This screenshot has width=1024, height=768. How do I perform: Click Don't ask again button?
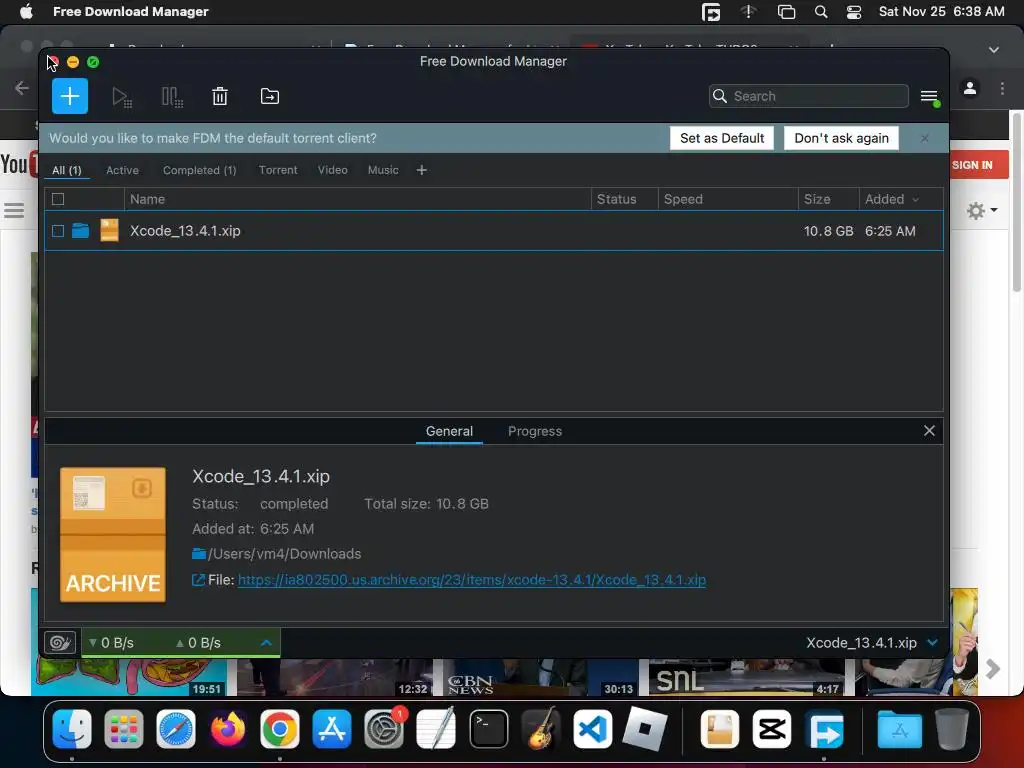click(841, 138)
